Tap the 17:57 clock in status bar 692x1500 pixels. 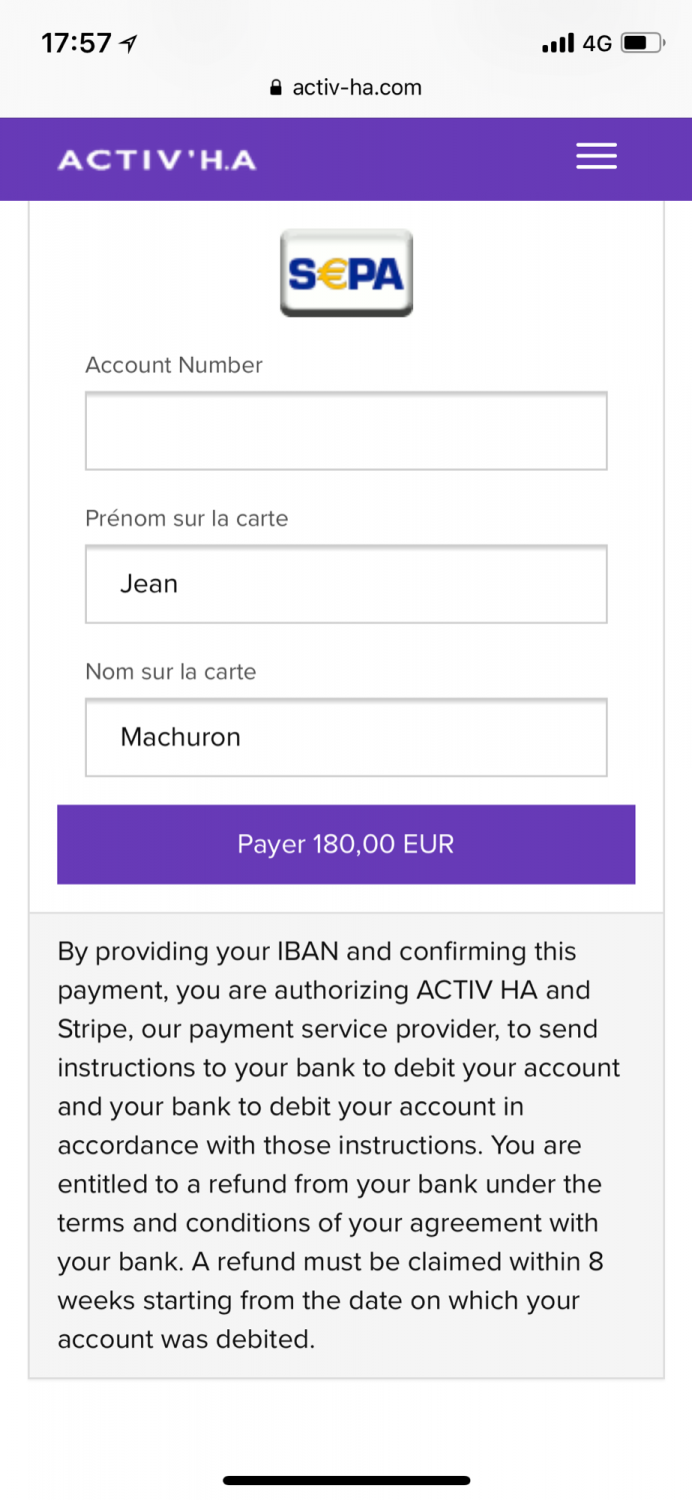point(77,43)
